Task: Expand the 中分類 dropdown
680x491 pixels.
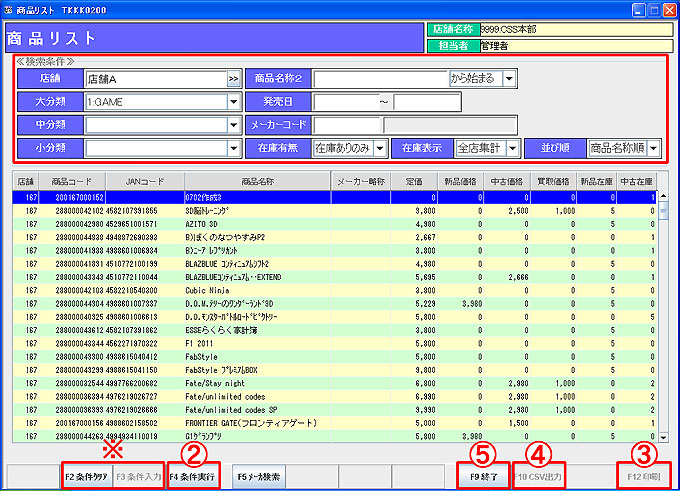Action: click(x=233, y=125)
